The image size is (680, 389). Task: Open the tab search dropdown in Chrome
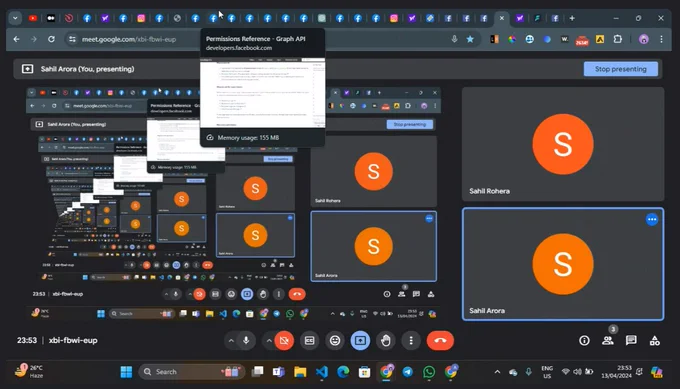15,18
